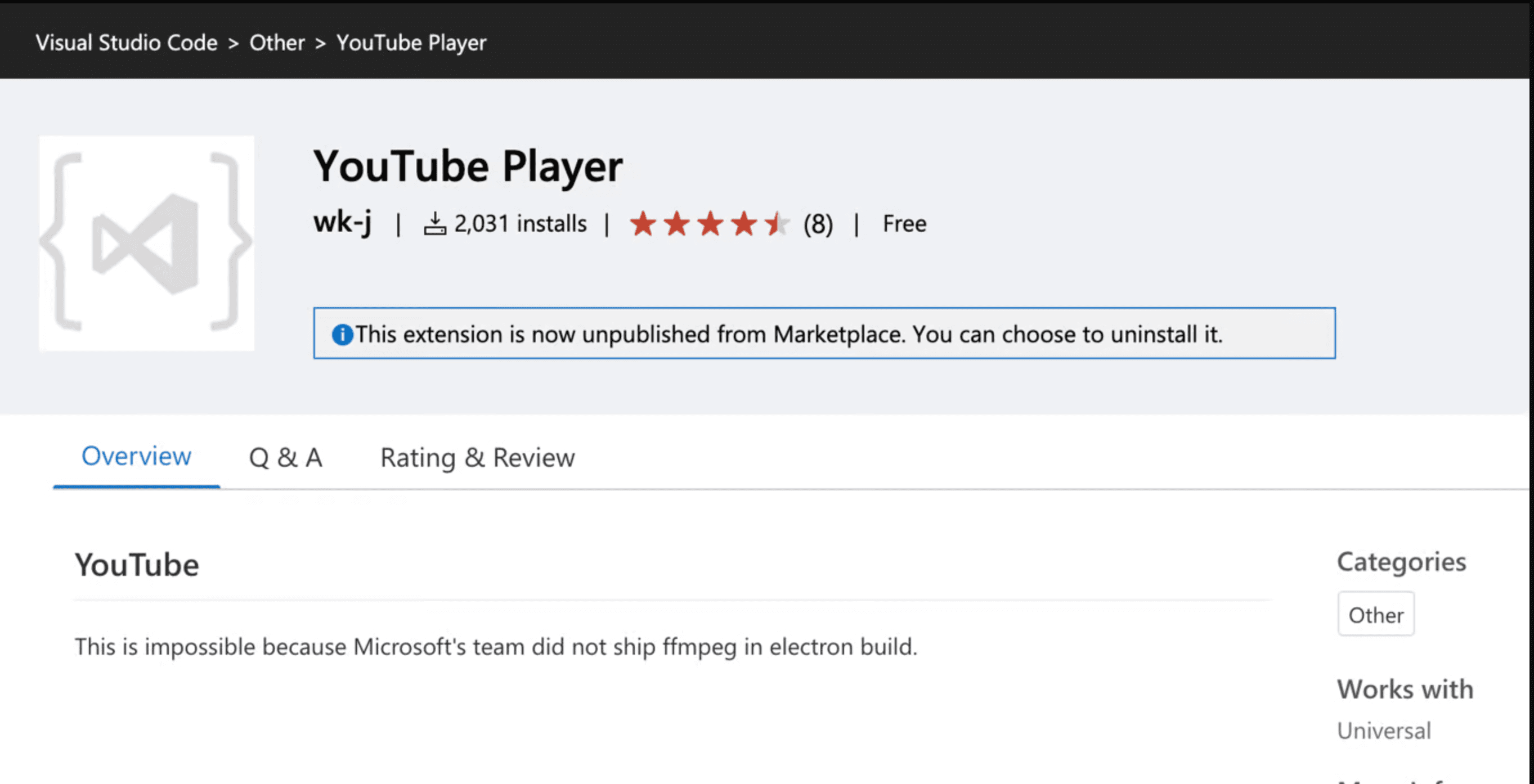Go to Visual Studio Code breadcrumb
This screenshot has width=1534, height=784.
pyautogui.click(x=127, y=43)
